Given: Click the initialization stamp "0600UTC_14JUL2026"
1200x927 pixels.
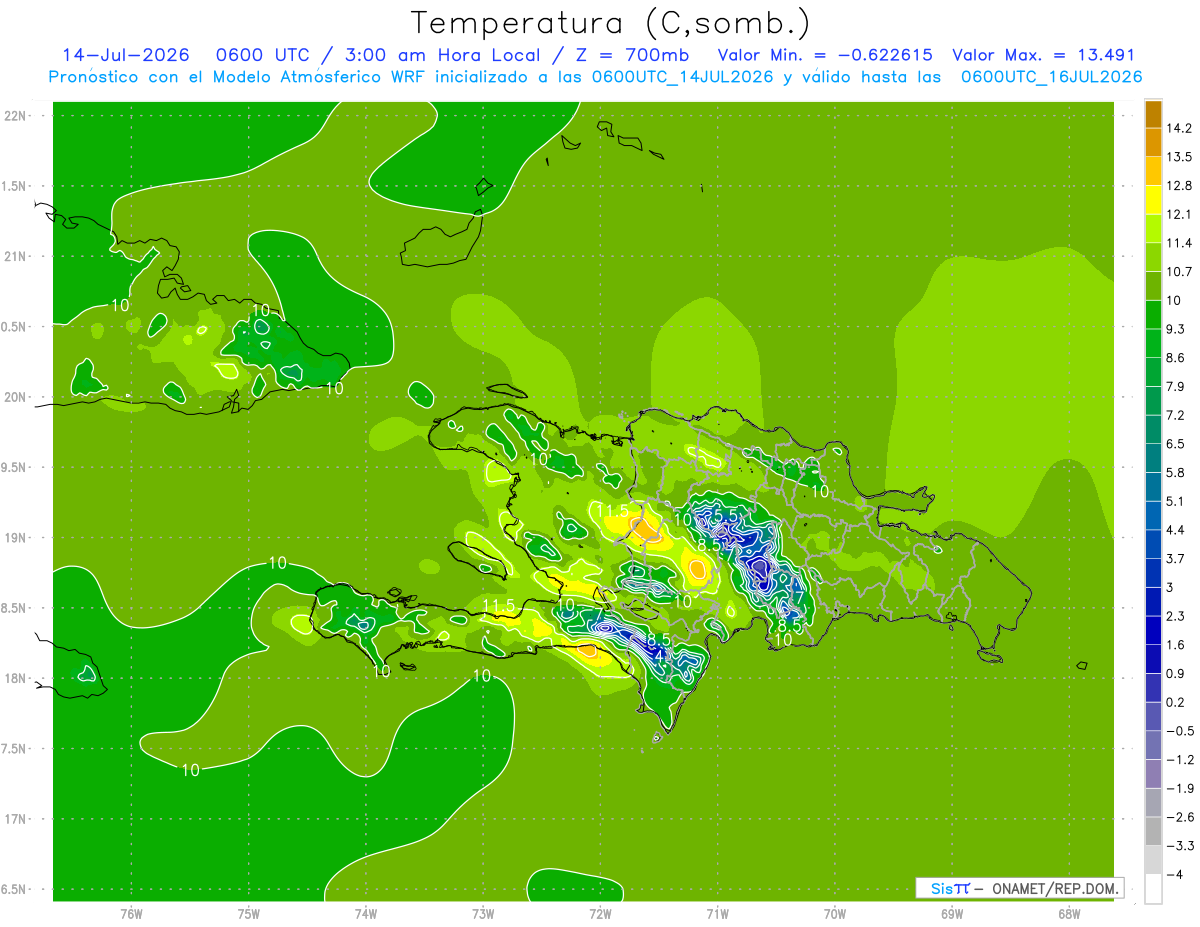Looking at the screenshot, I should point(683,77).
